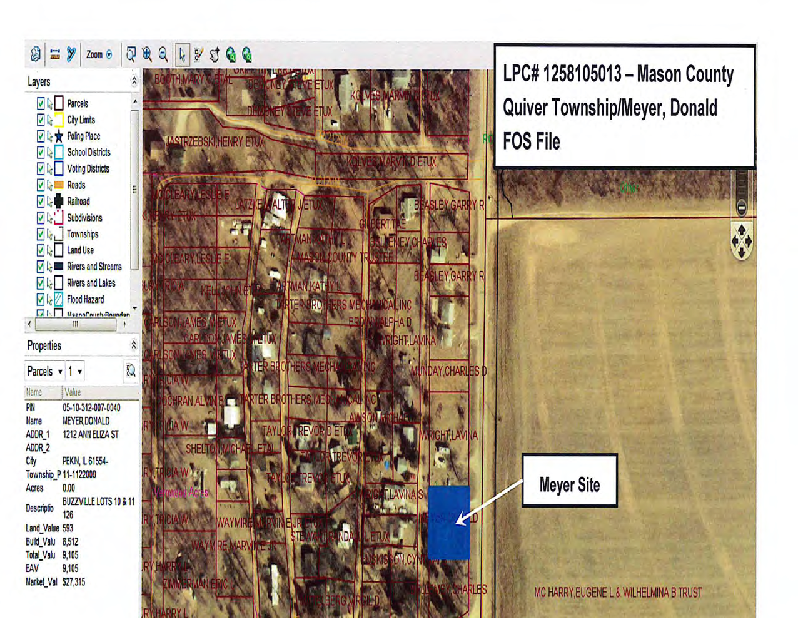The height and width of the screenshot is (618, 800).
Task: Select the Rivers and Lakes layer name
Action: pyautogui.click(x=91, y=283)
